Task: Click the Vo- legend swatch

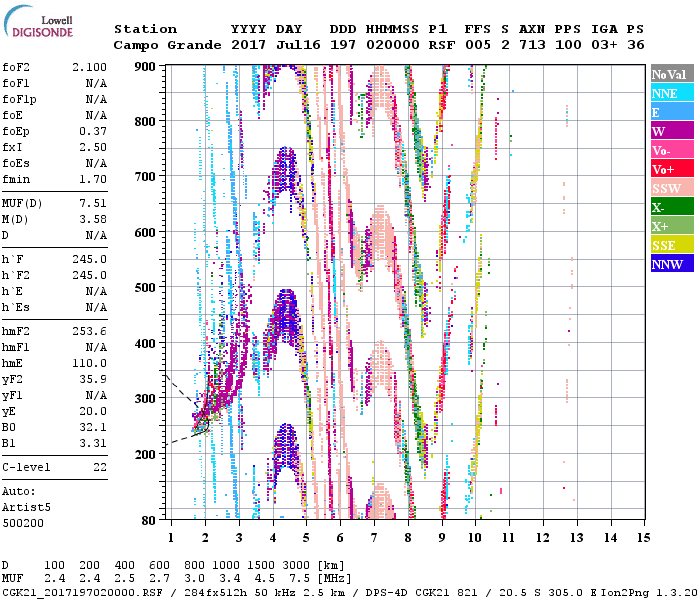Action: 672,150
